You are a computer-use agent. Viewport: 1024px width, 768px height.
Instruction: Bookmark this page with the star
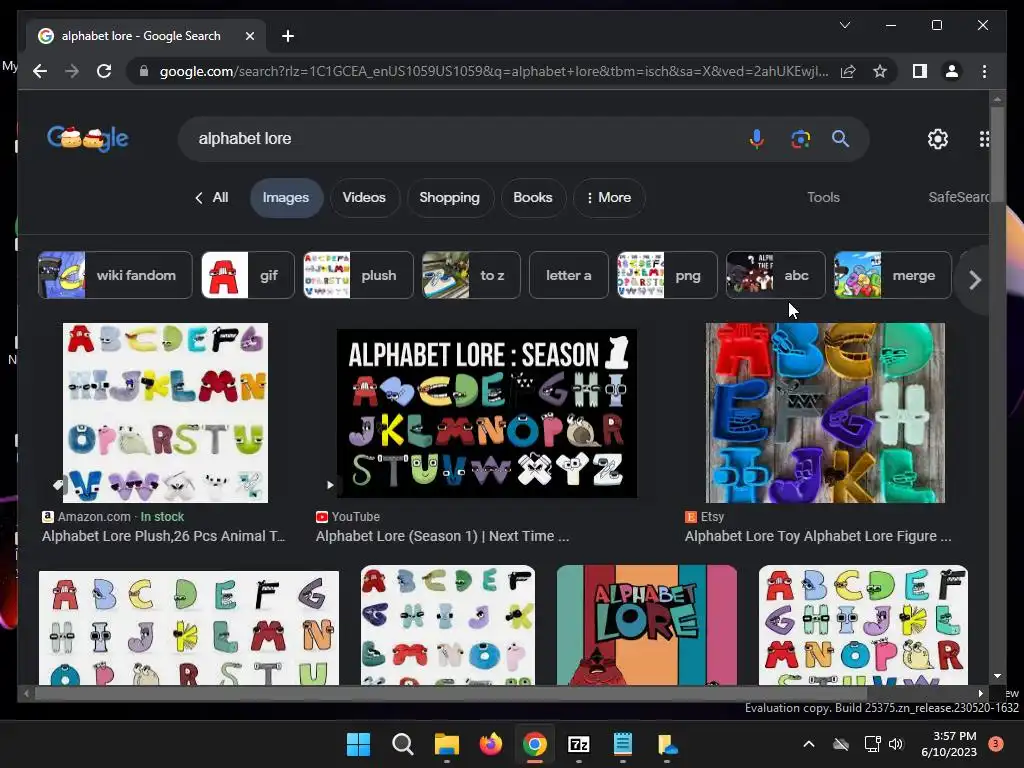pyautogui.click(x=880, y=71)
